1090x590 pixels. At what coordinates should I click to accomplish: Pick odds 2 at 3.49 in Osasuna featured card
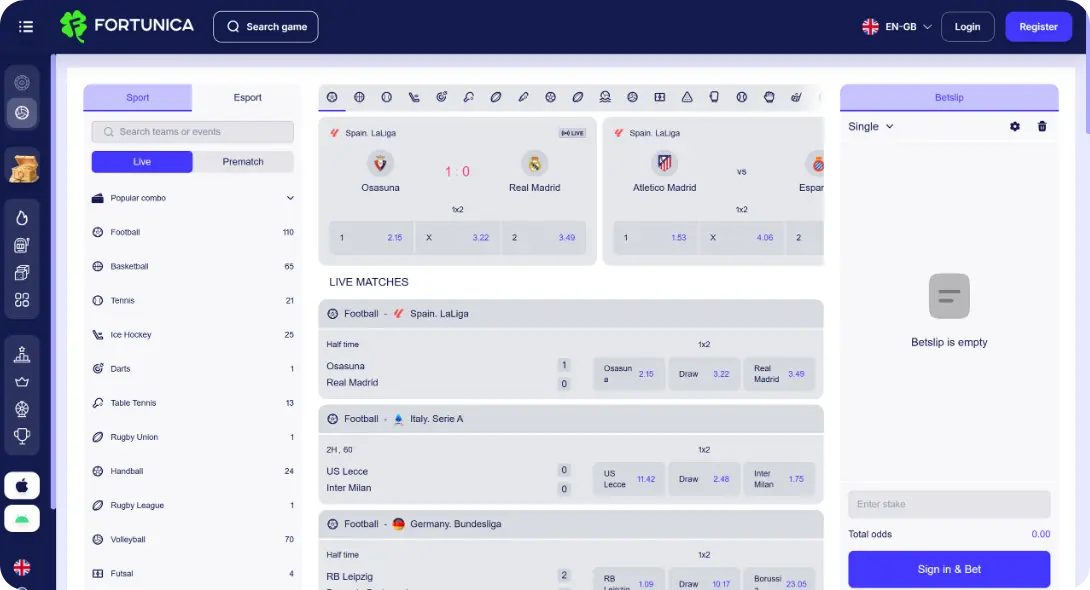pyautogui.click(x=544, y=238)
